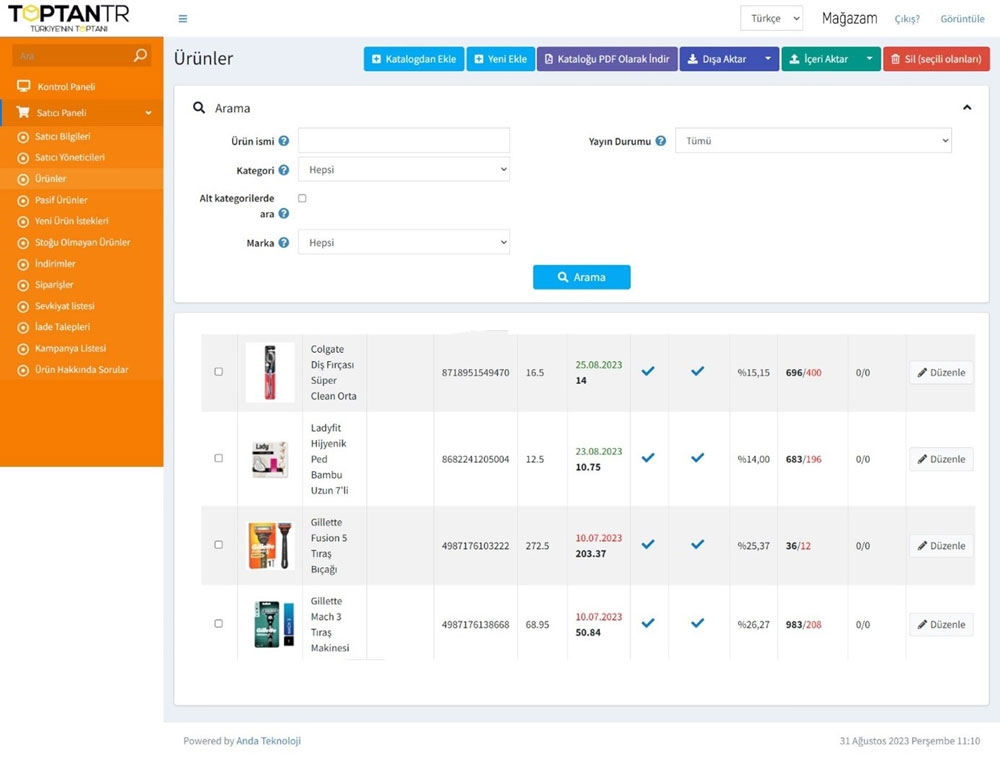Click the Ladyfit row first checkmark icon

pyautogui.click(x=648, y=458)
